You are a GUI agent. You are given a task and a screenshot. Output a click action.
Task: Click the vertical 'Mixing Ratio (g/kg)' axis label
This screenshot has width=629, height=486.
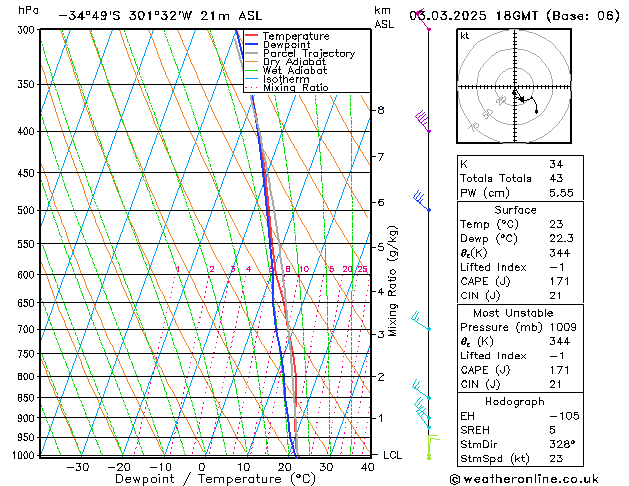[392, 281]
